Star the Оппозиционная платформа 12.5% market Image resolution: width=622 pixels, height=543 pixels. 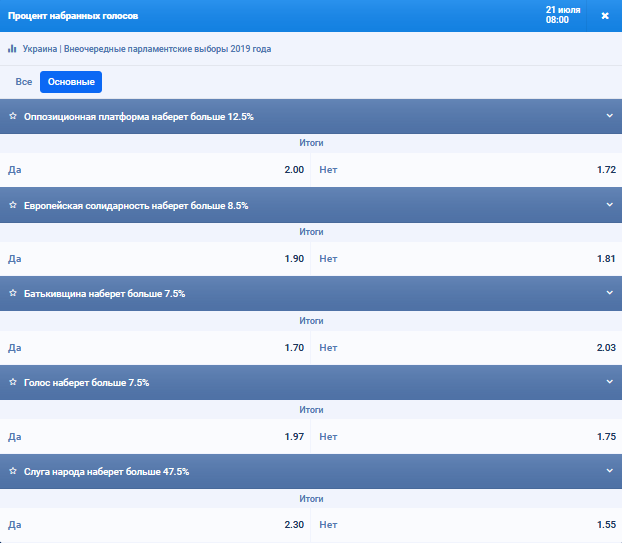point(13,116)
